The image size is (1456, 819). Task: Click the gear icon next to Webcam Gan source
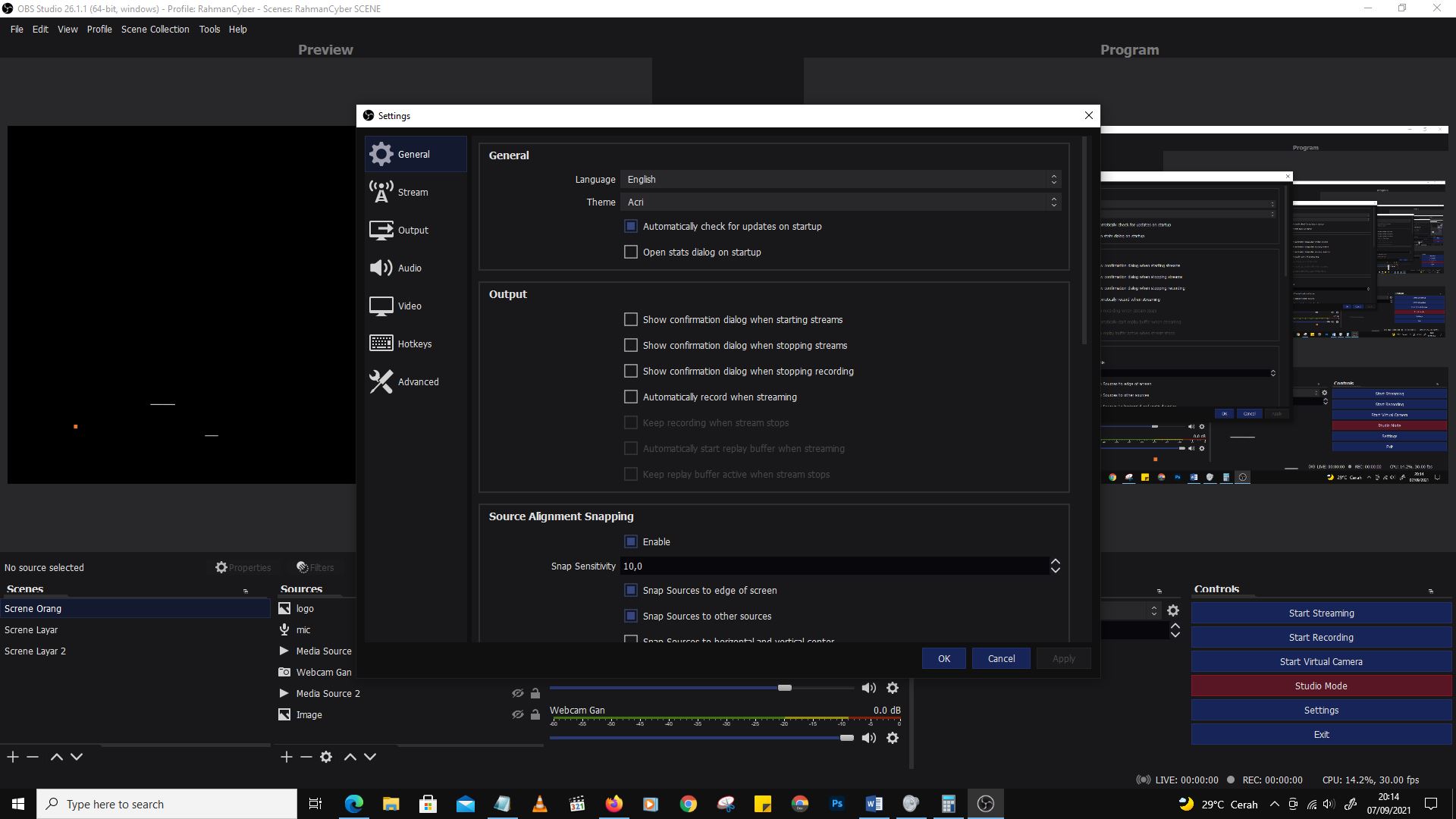pos(893,737)
